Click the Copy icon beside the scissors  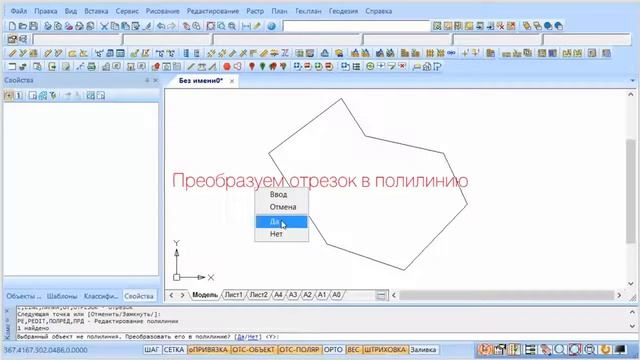[x=115, y=26]
